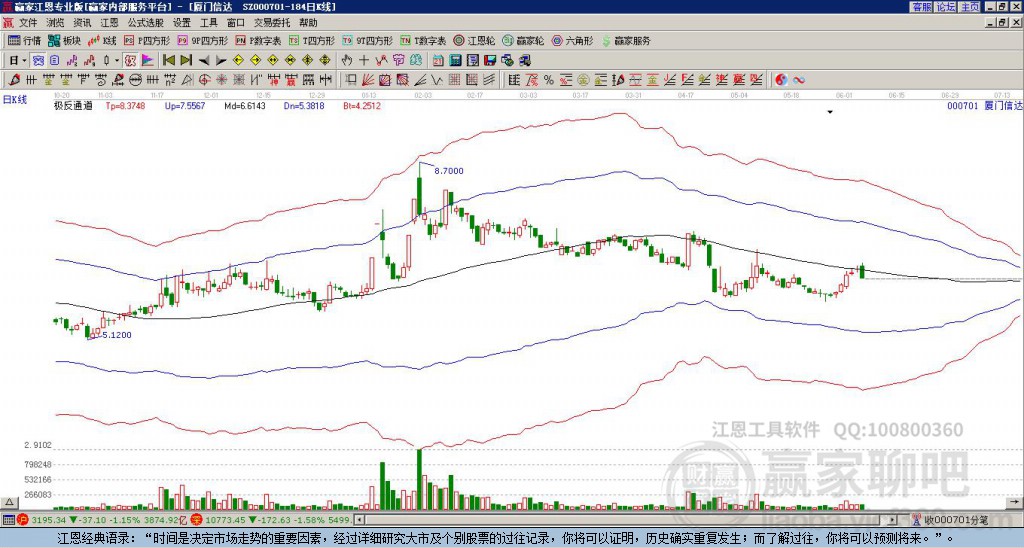Open the 公式选股 menu
This screenshot has height=548, width=1024.
tap(145, 23)
